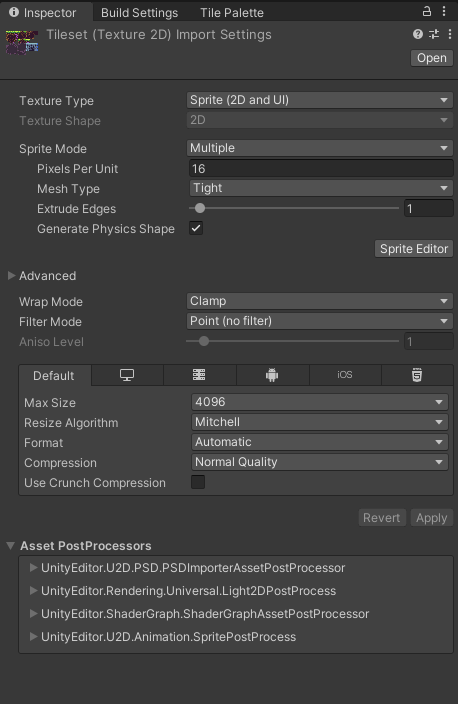Click the Use Crunch Compression label
The height and width of the screenshot is (704, 458).
tap(95, 483)
